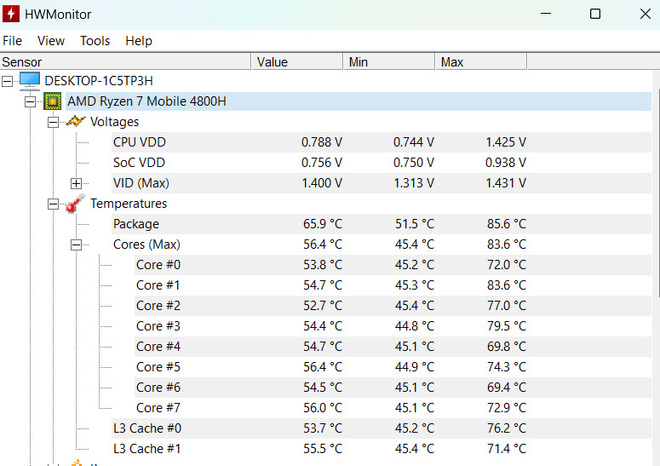
Task: Click the Value column header
Action: [x=297, y=62]
